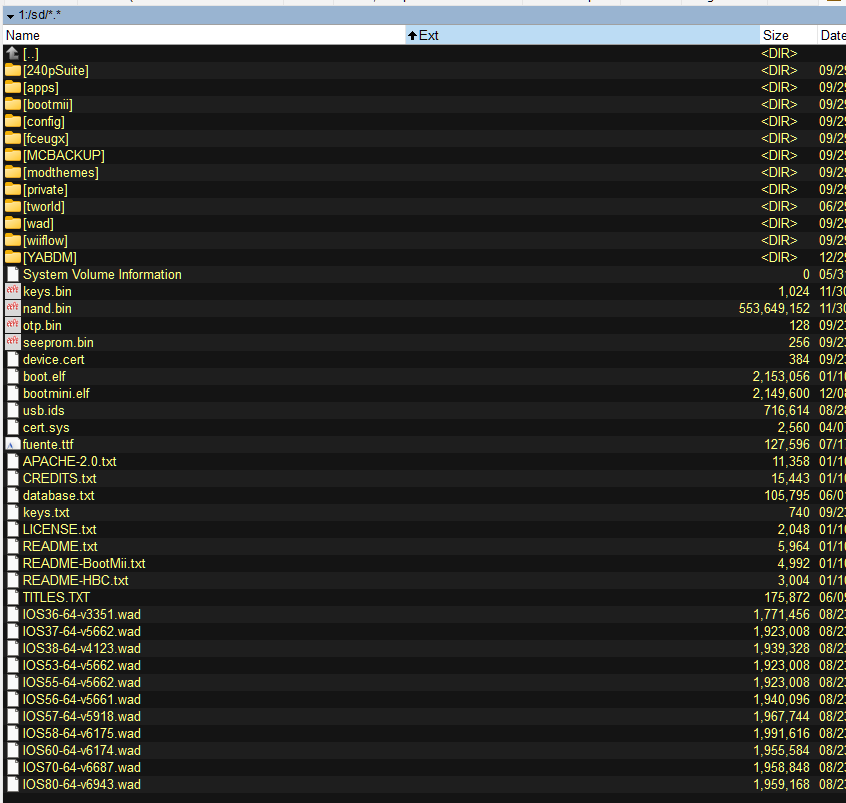Click the bootmini.elf file icon
Viewport: 846px width, 803px height.
13,393
